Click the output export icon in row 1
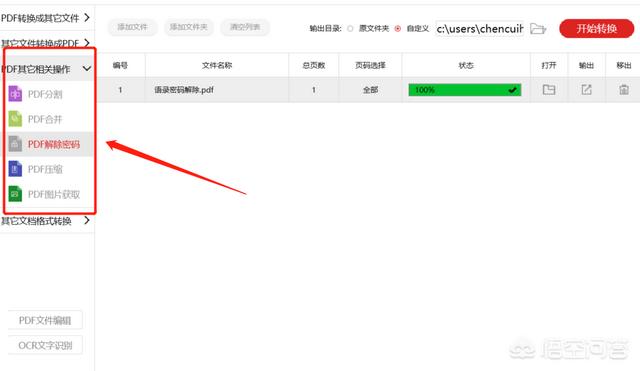 (x=587, y=89)
